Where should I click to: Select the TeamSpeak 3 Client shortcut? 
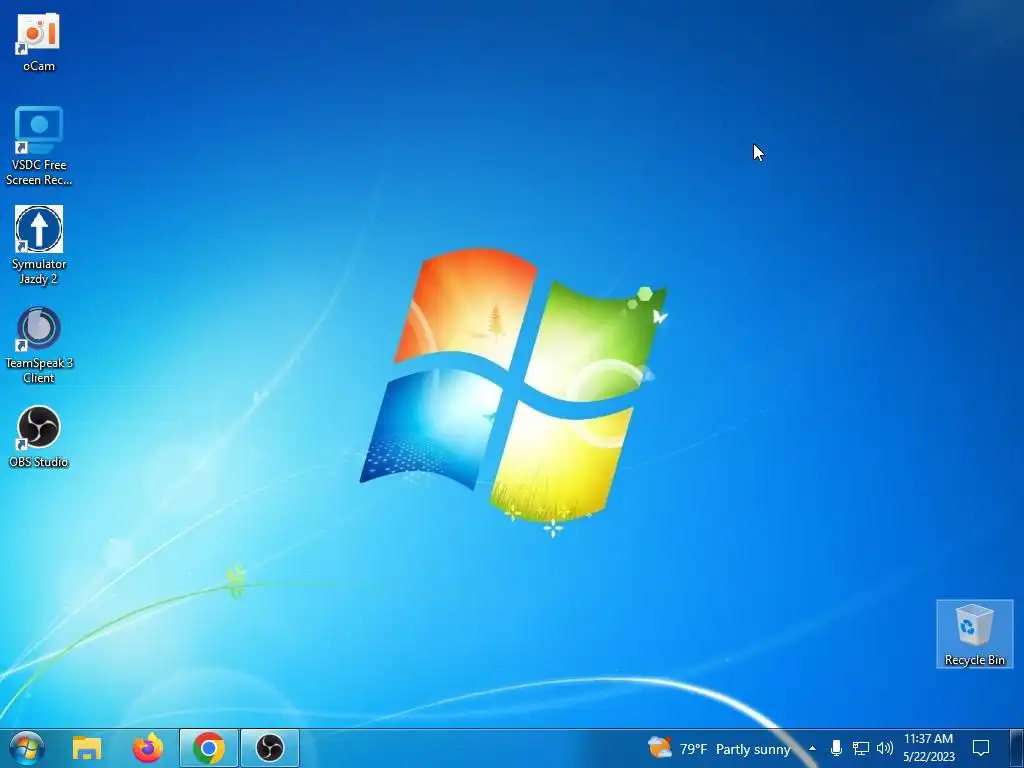pyautogui.click(x=39, y=344)
